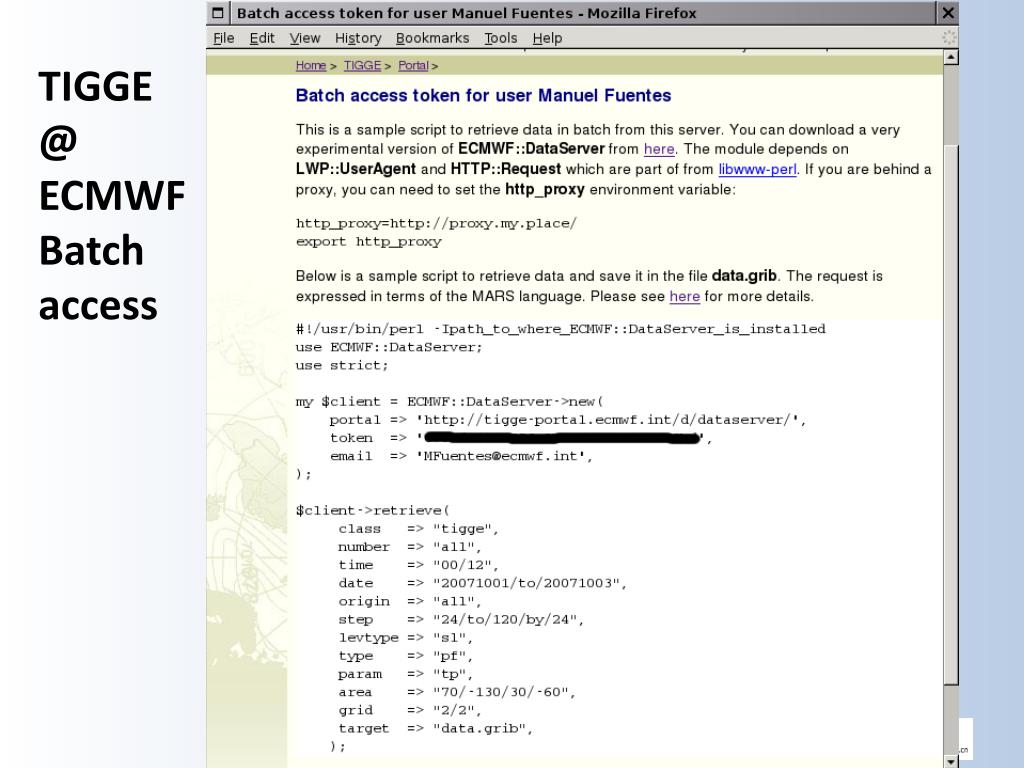Screen dimensions: 1024x768
Task: Click the area value "70/-130/30/-60"
Action: pyautogui.click(x=500, y=692)
